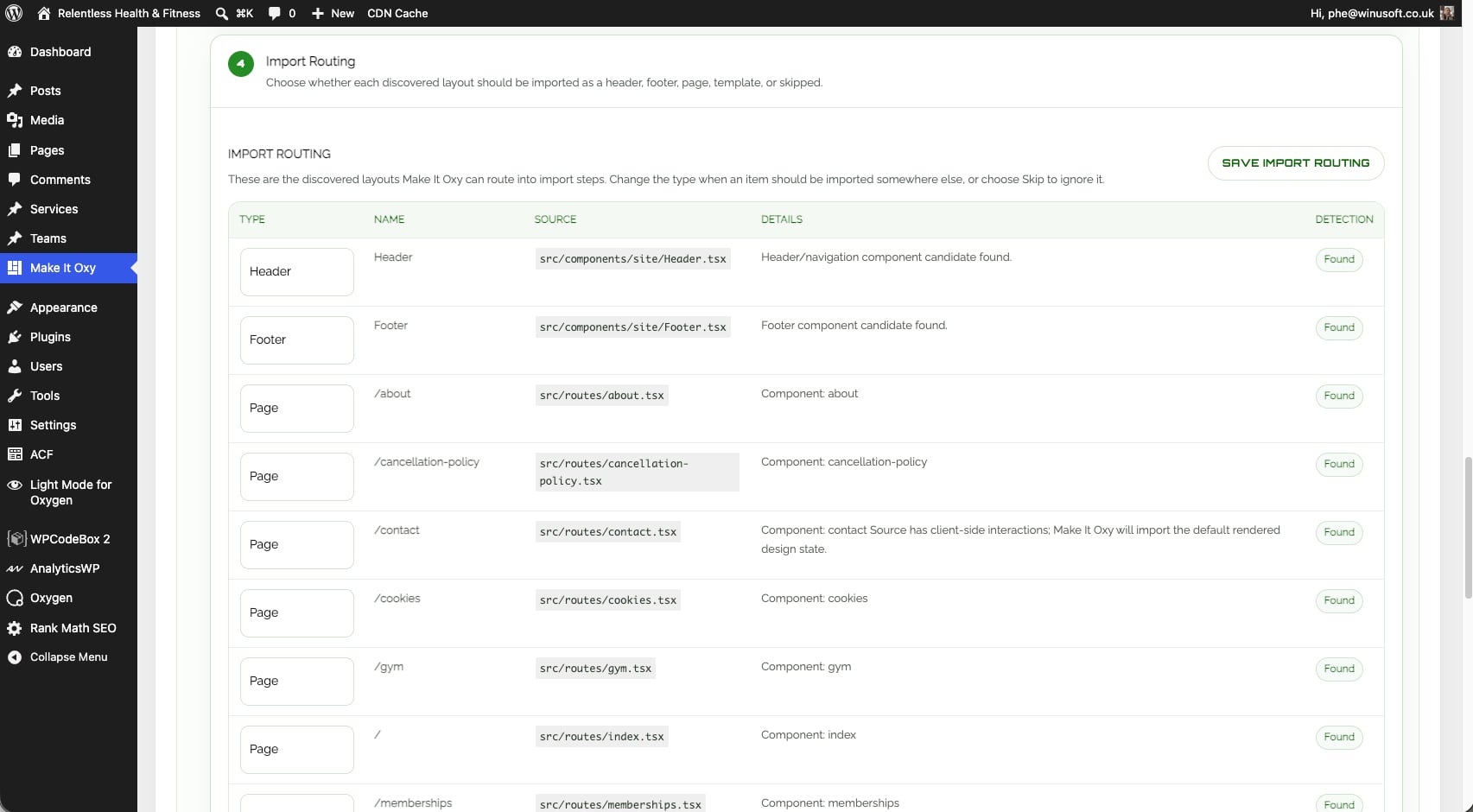
Task: Click Collapse Menu text
Action: click(x=69, y=657)
